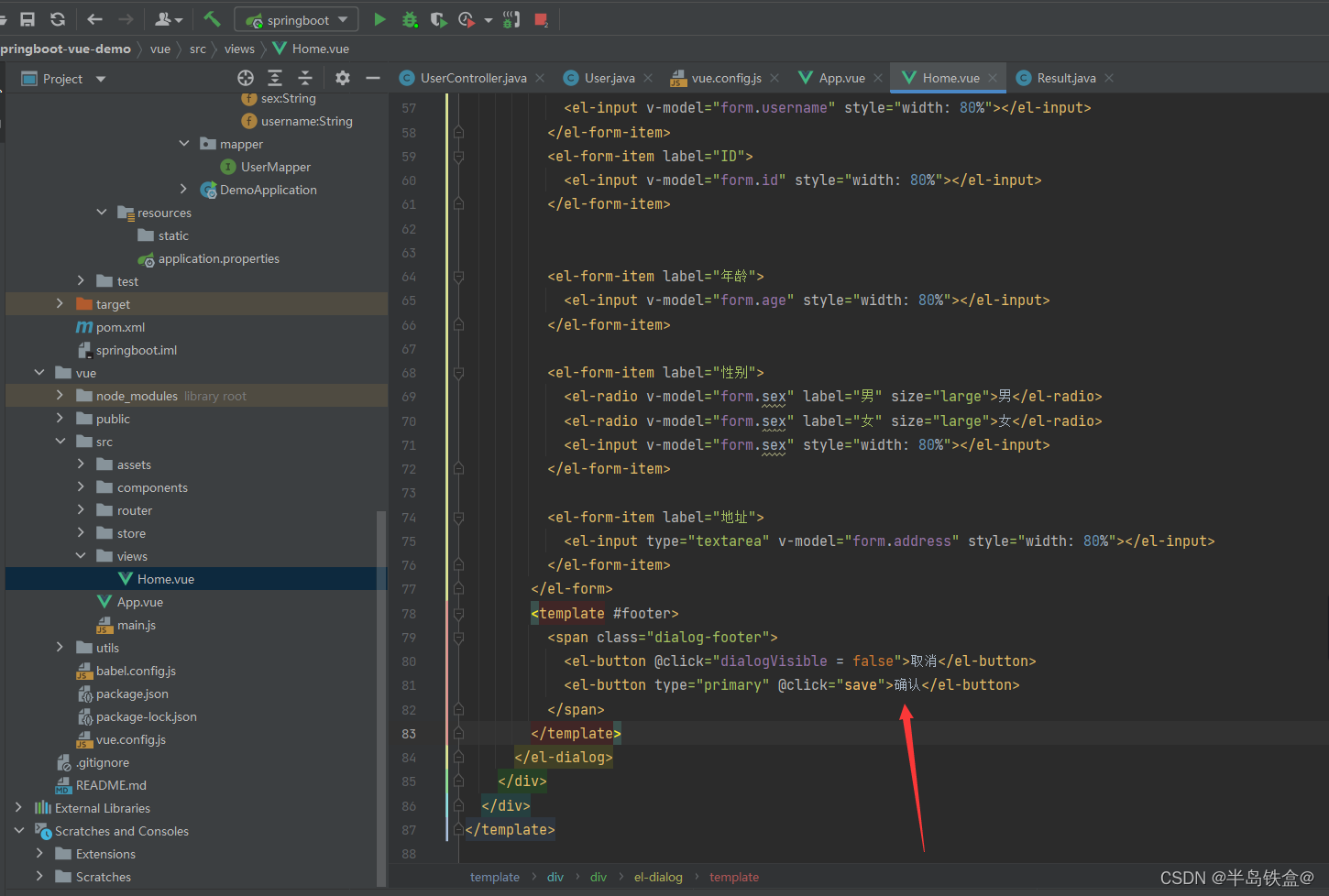Click the Profile run clock icon
The height and width of the screenshot is (896, 1329).
pos(467,18)
